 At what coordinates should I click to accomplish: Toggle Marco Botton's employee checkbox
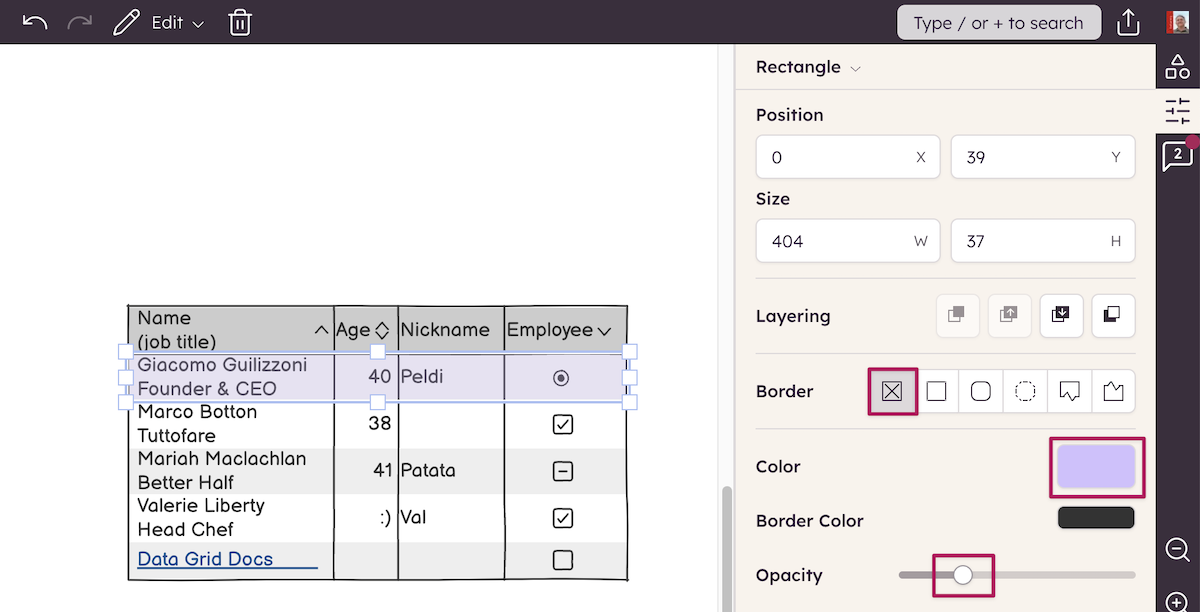coord(562,424)
